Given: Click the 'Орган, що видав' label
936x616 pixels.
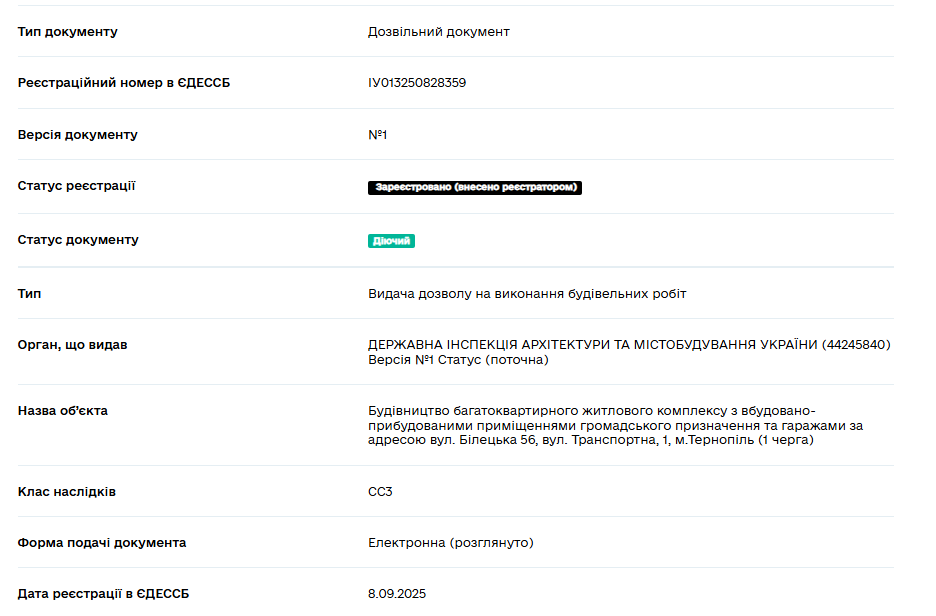Looking at the screenshot, I should point(72,345).
